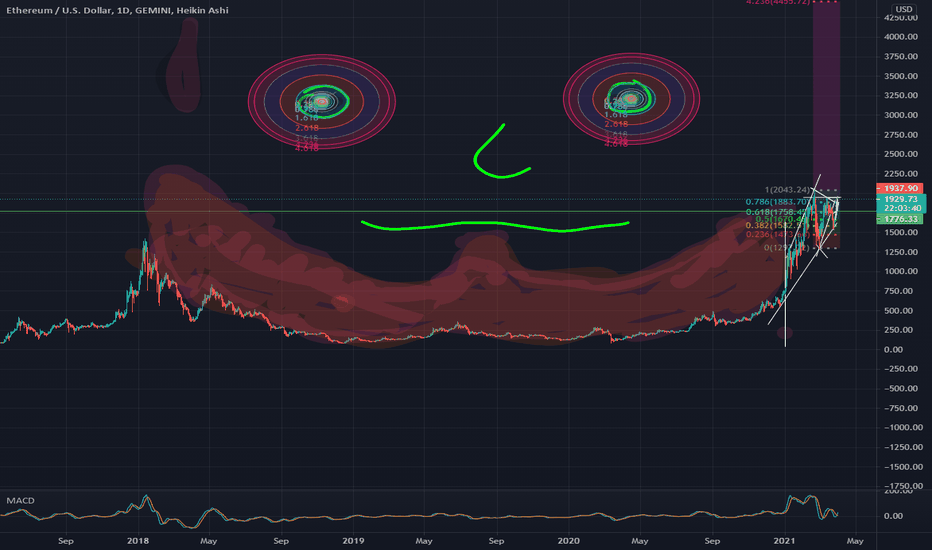This screenshot has width=932, height=550.
Task: Click the −1000.00 price axis value
Action: (x=903, y=428)
